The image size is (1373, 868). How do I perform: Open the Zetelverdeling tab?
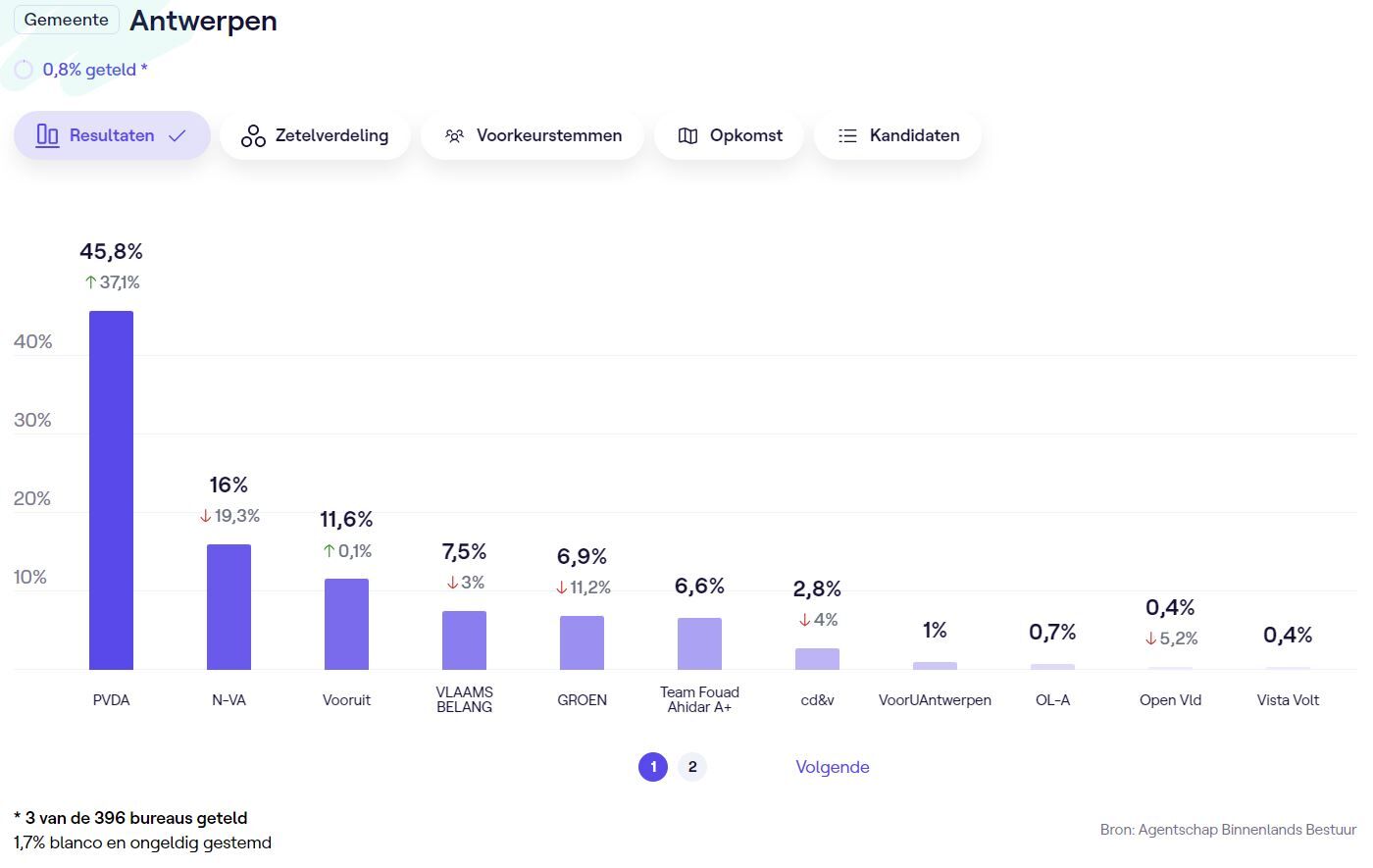click(315, 135)
